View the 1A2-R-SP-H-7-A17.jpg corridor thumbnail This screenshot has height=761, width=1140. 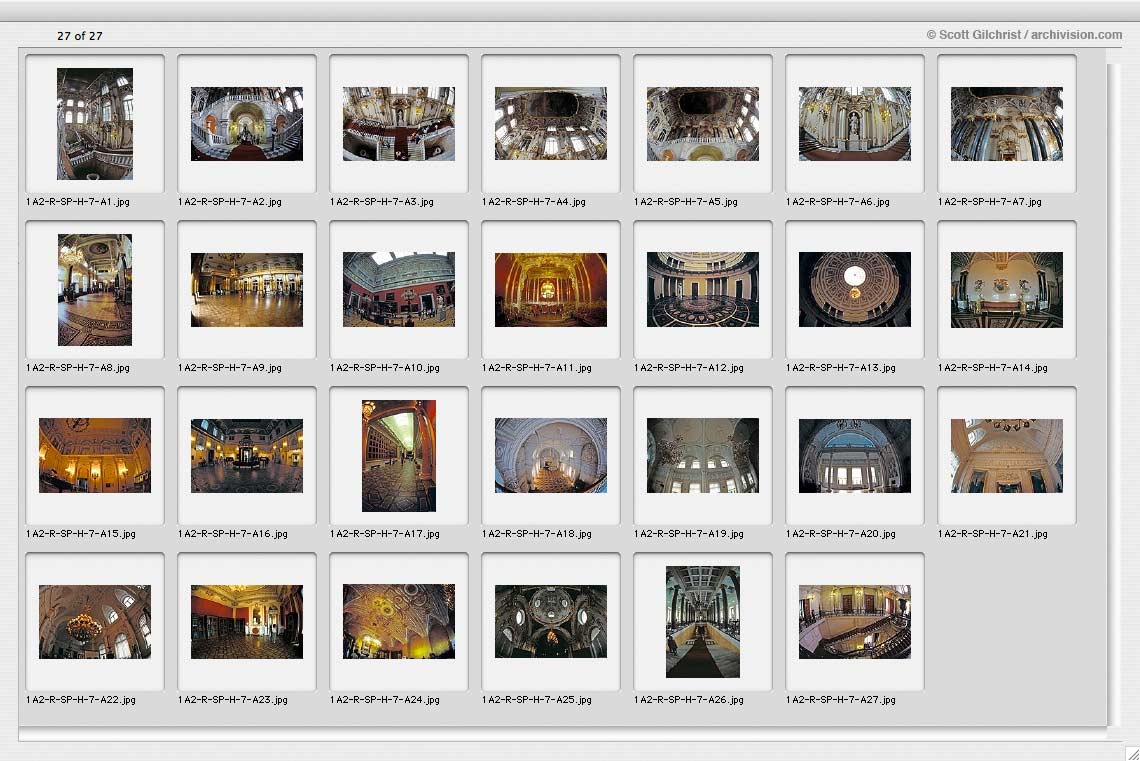(x=398, y=456)
